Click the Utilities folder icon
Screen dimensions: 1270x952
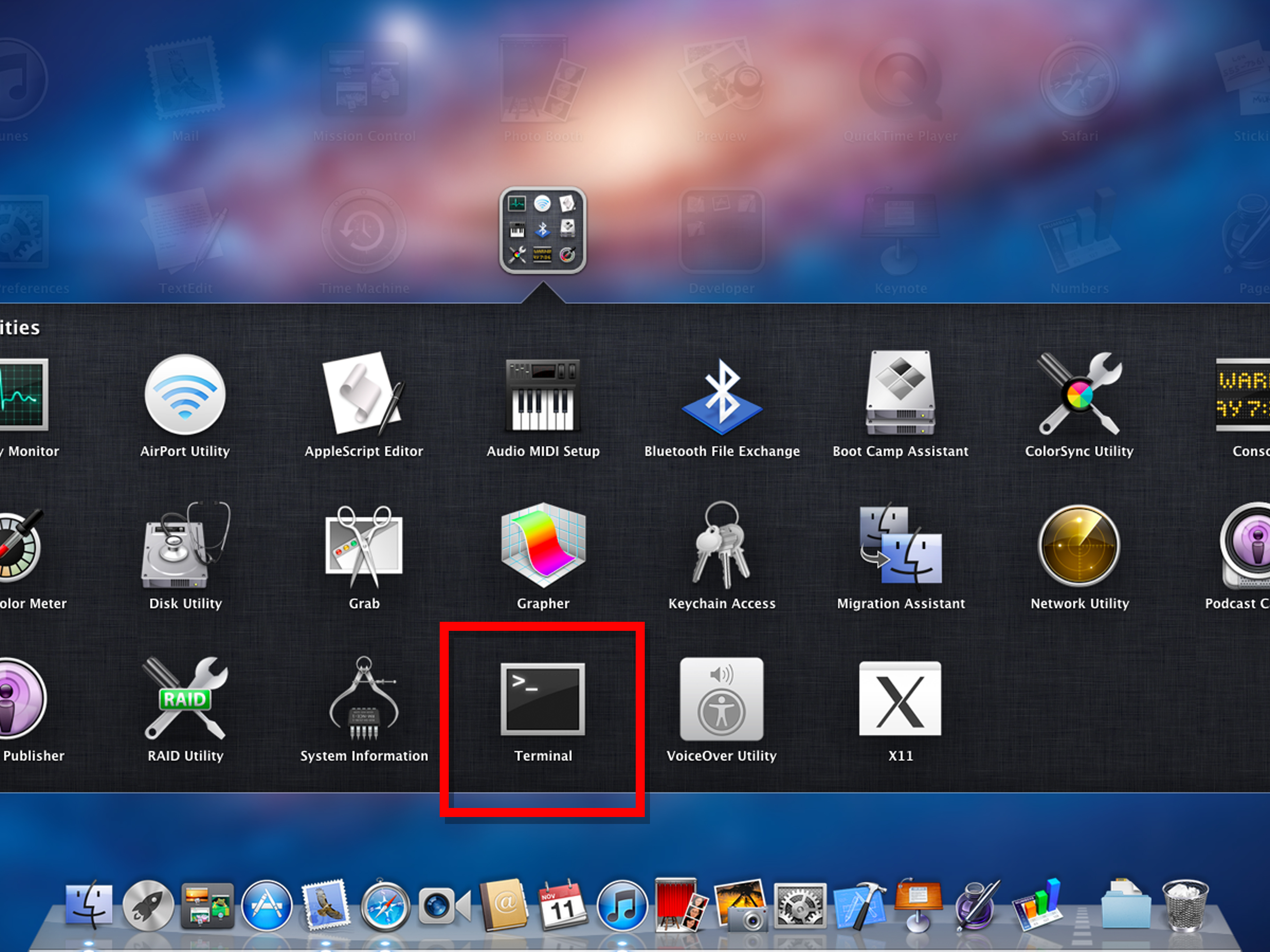click(542, 230)
